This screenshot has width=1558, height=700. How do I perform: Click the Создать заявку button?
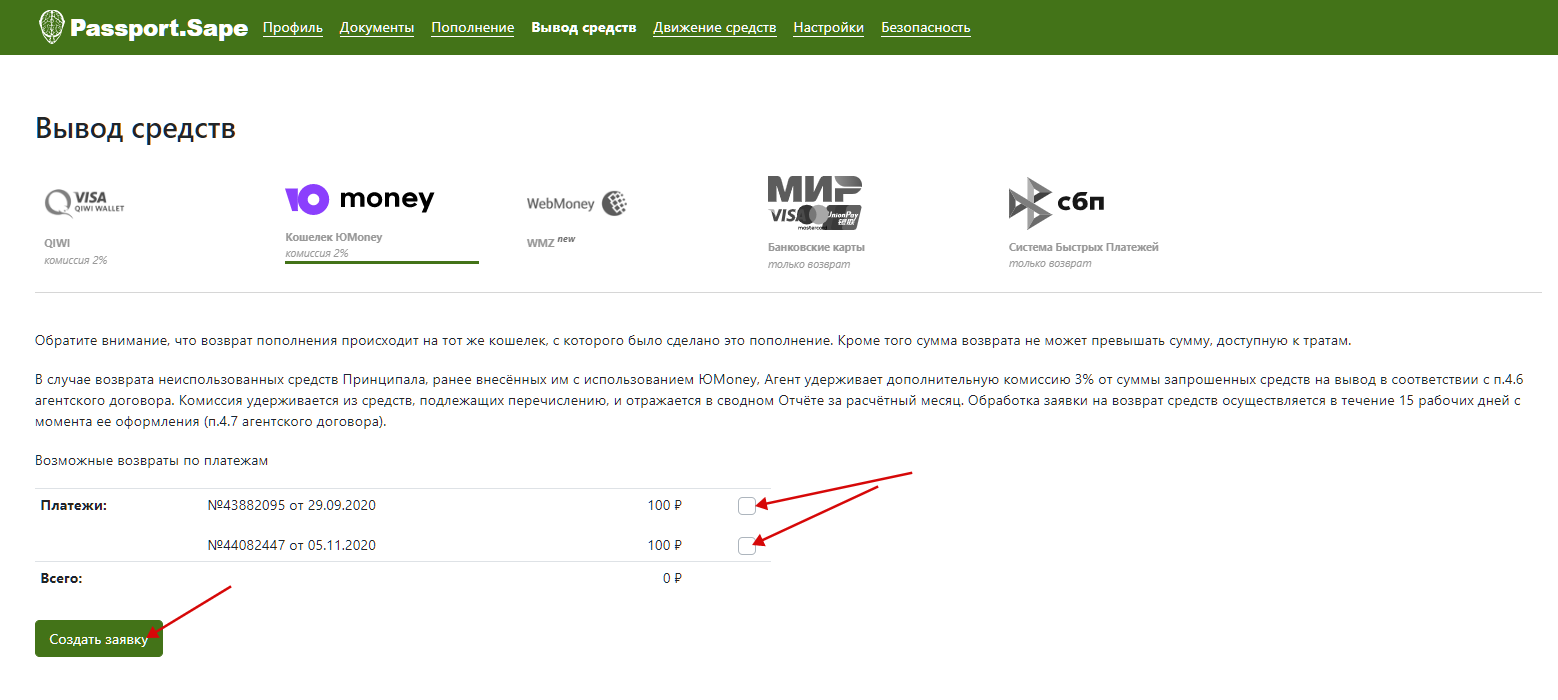[x=99, y=639]
